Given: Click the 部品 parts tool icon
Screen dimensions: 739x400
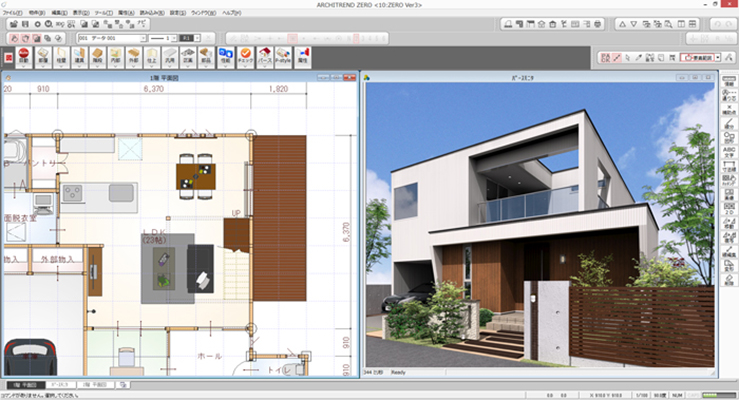Looking at the screenshot, I should 204,57.
